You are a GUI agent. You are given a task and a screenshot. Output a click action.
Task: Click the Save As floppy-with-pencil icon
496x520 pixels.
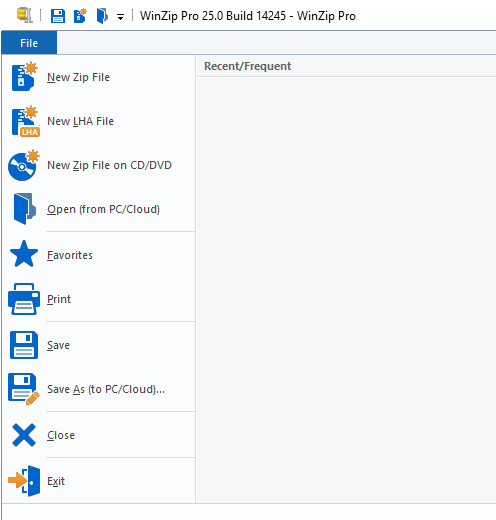24,389
